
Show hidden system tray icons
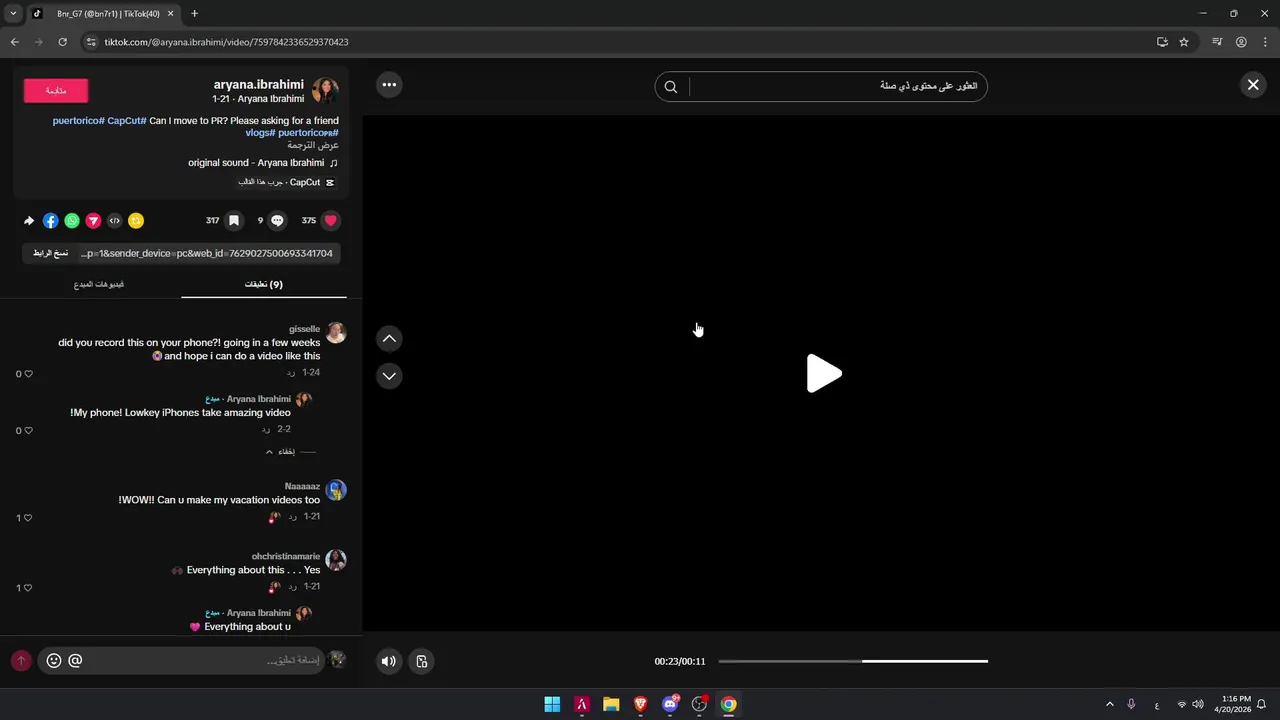click(x=1109, y=704)
